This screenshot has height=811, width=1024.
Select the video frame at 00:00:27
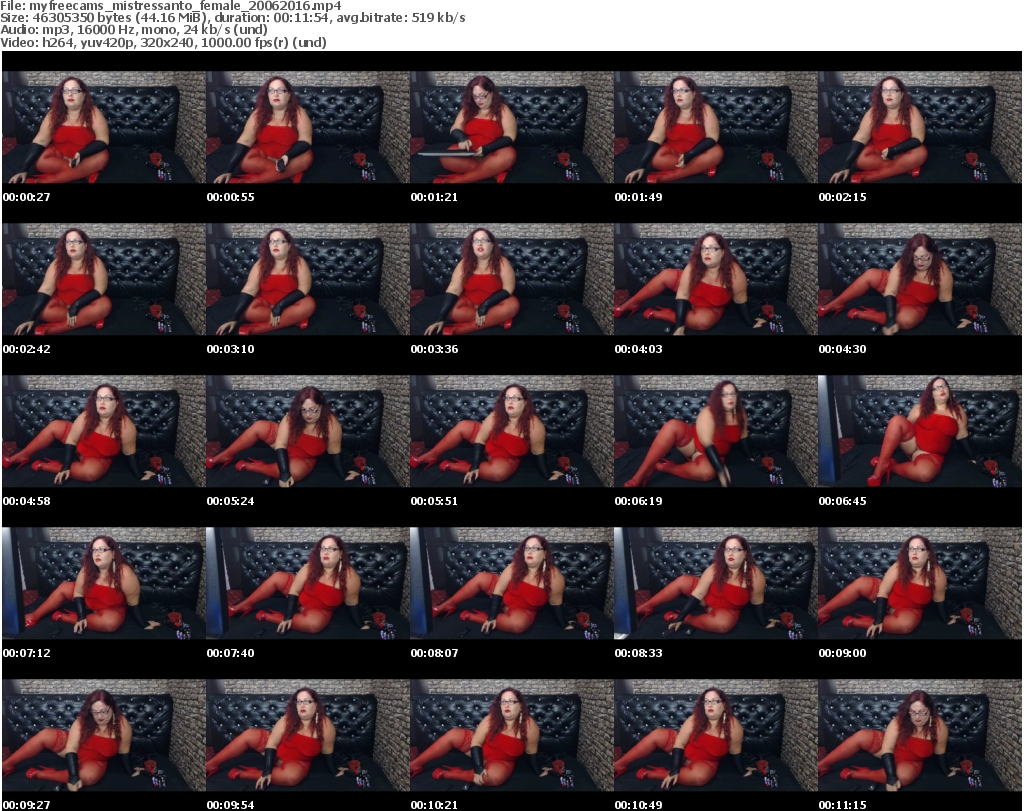104,127
